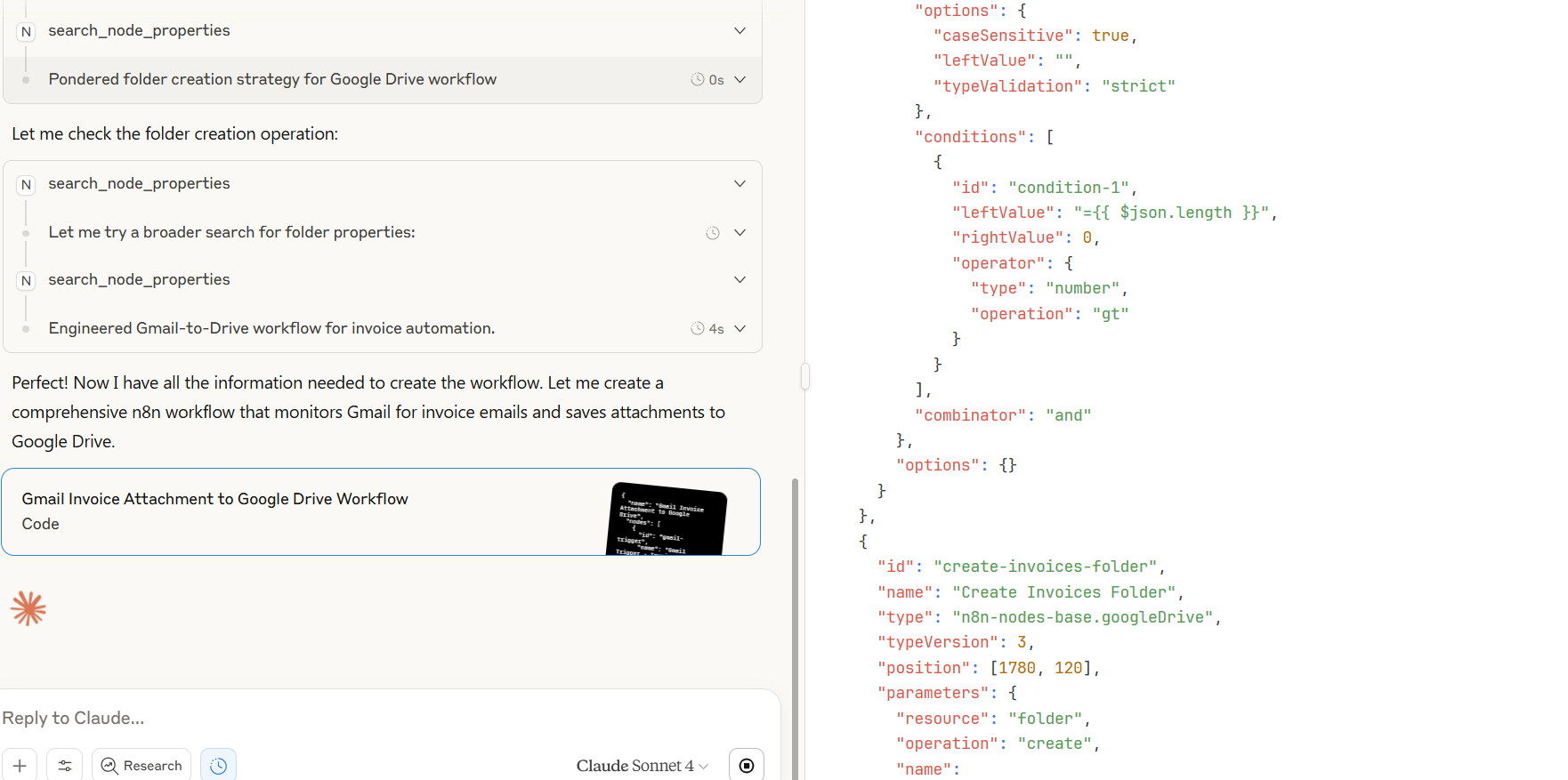Click the Claude spark loading icon
The height and width of the screenshot is (780, 1568).
28,608
